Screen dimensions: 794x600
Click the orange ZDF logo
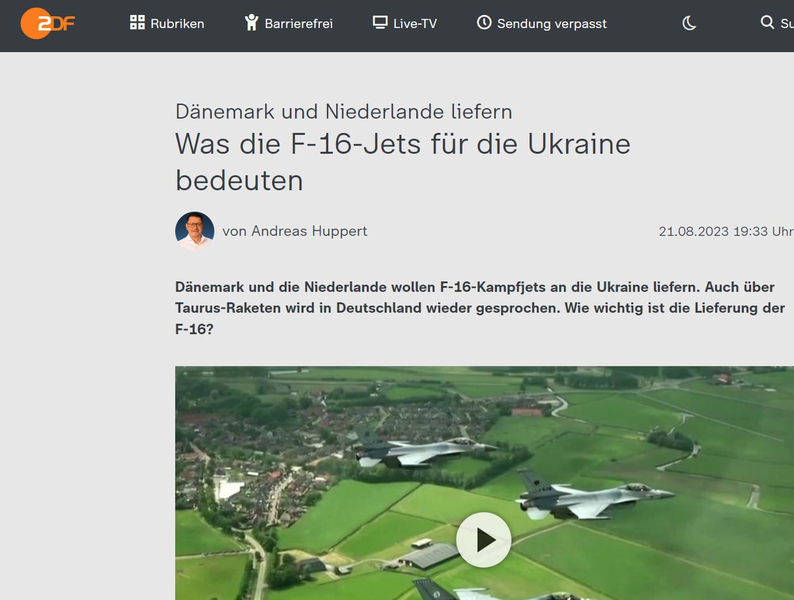(47, 22)
